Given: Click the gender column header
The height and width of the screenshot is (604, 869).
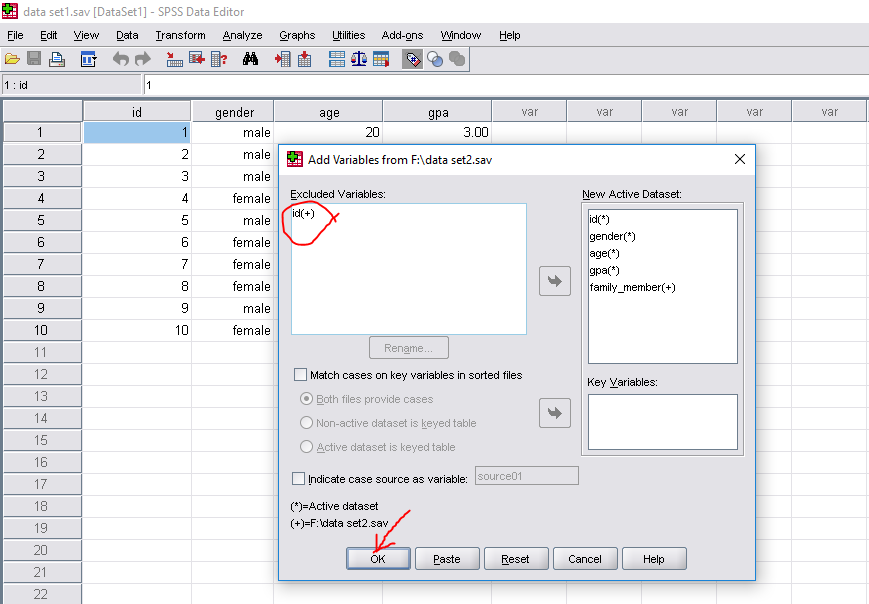Looking at the screenshot, I should (x=234, y=112).
